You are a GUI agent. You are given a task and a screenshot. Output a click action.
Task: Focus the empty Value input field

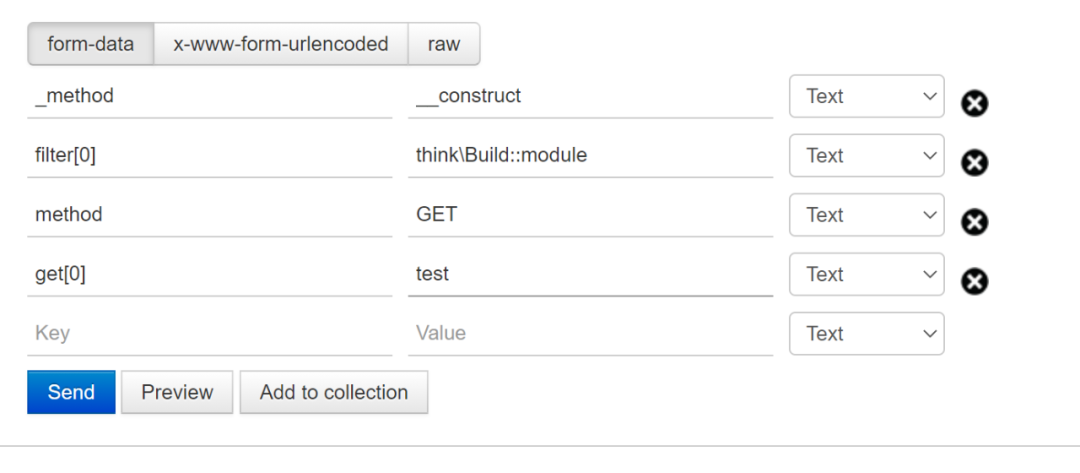click(x=590, y=334)
